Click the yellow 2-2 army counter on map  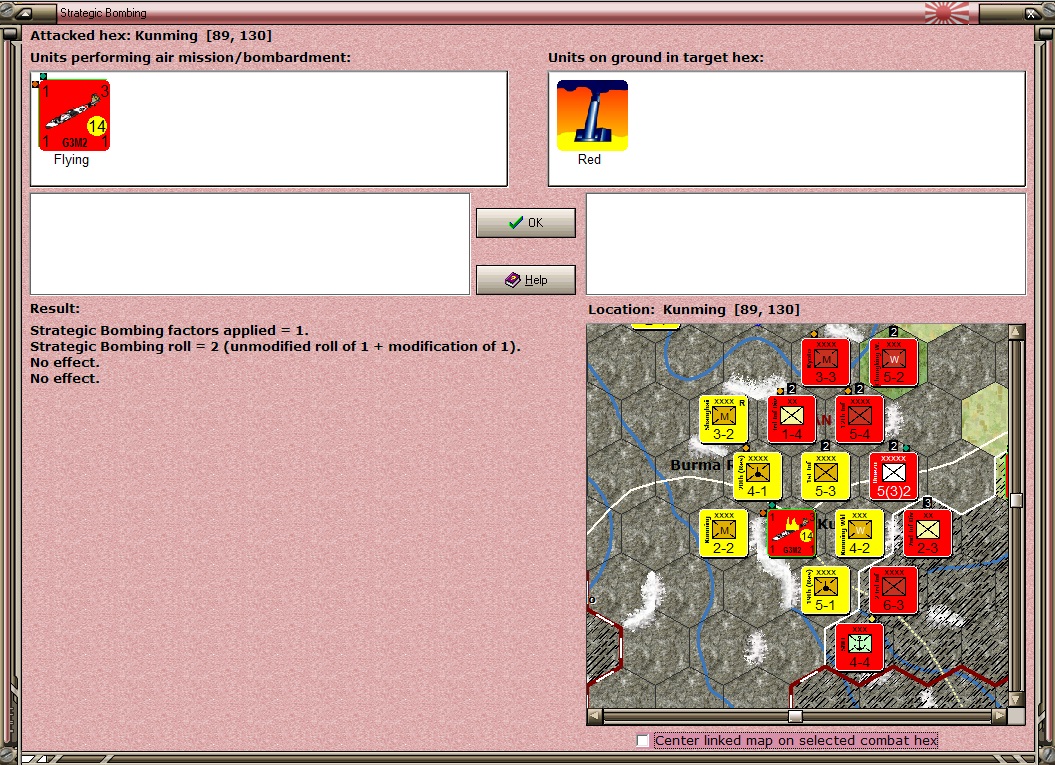(x=723, y=534)
